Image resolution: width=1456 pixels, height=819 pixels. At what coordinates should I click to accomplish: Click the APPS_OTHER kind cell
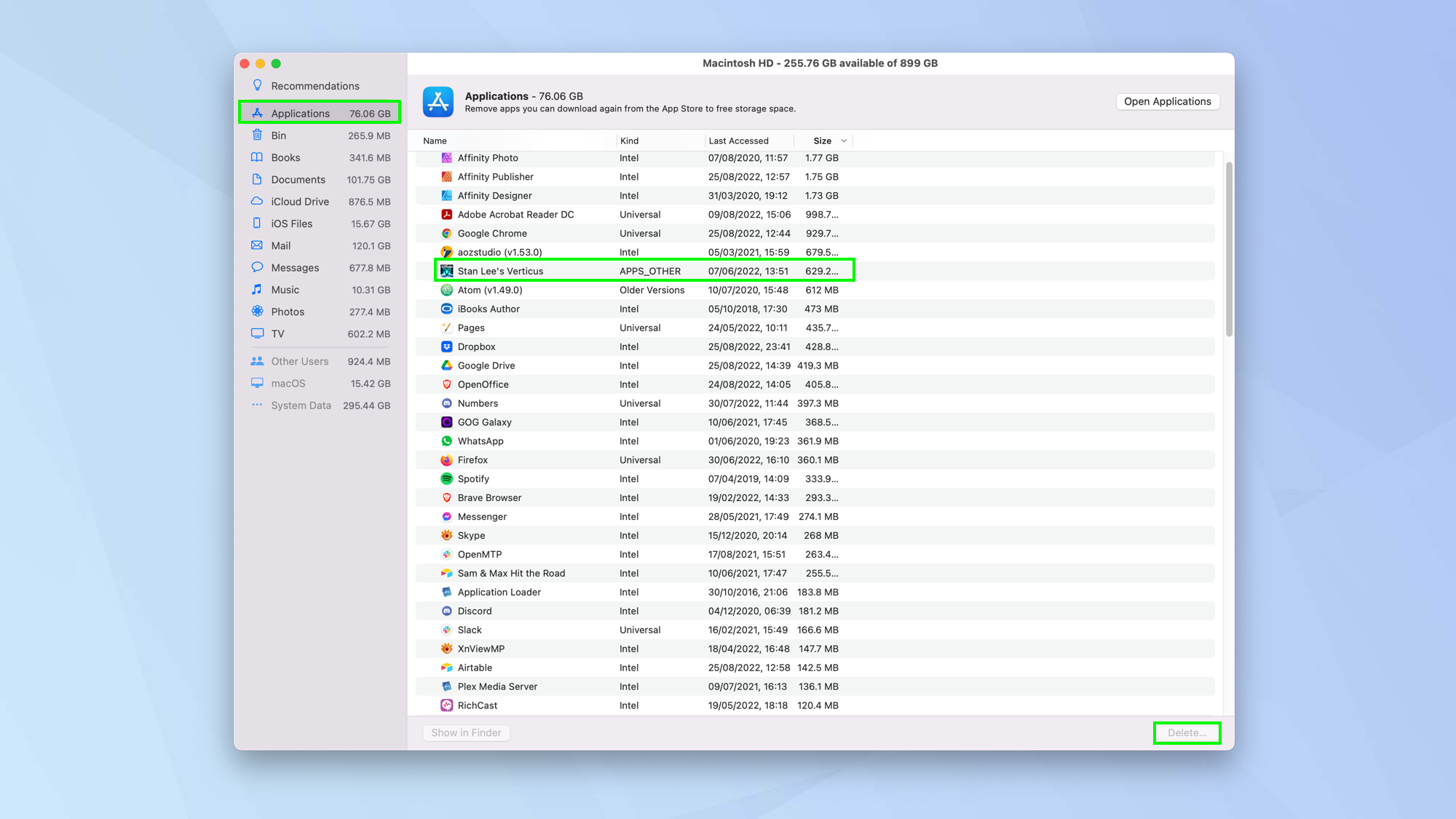(650, 271)
